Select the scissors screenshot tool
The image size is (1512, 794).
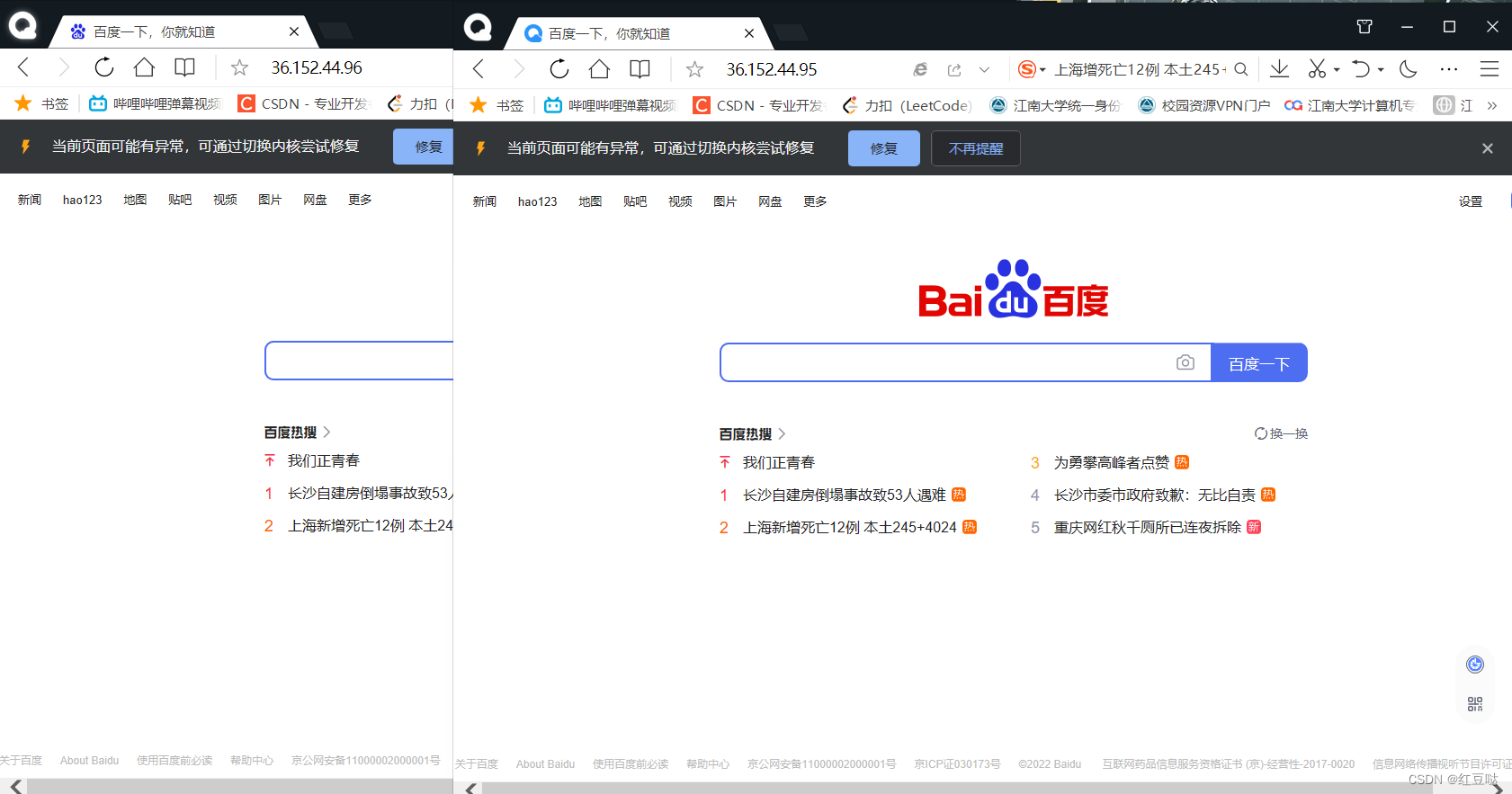point(1318,69)
